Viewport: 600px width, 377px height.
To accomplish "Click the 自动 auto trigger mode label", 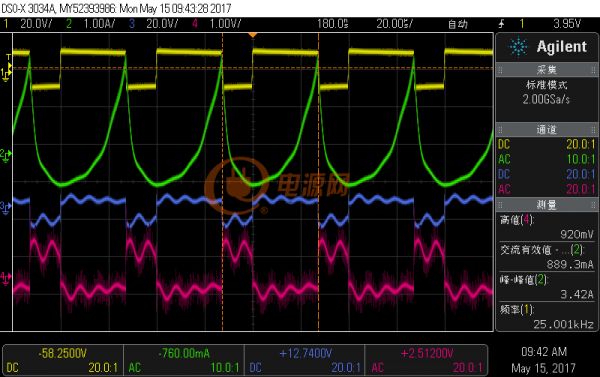I will pyautogui.click(x=458, y=24).
